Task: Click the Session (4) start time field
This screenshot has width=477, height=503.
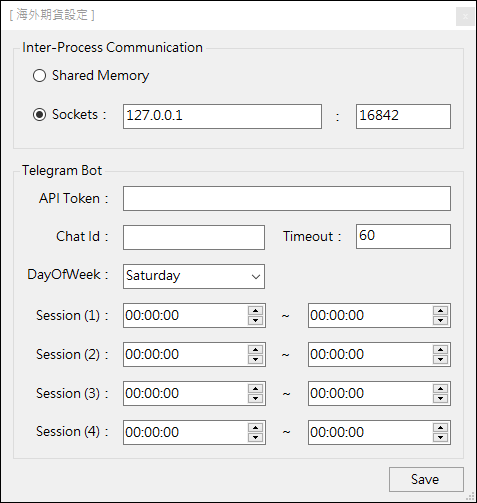Action: pyautogui.click(x=185, y=432)
